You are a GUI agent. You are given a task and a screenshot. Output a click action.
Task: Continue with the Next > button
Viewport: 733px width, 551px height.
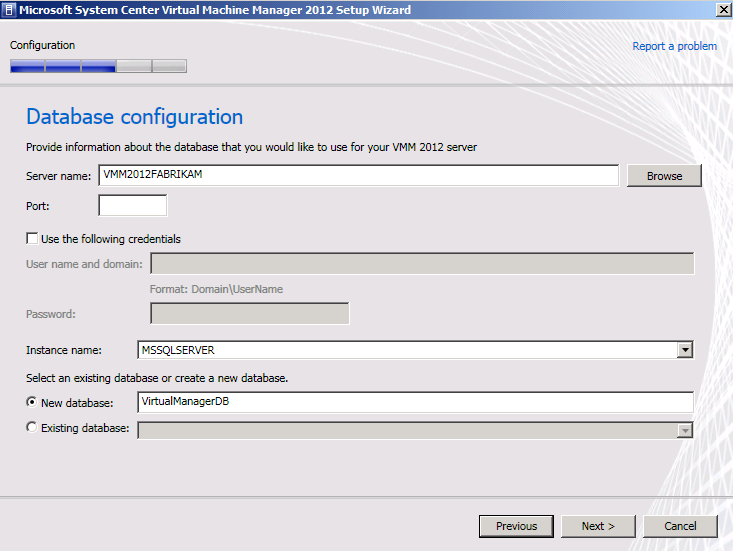coord(598,526)
